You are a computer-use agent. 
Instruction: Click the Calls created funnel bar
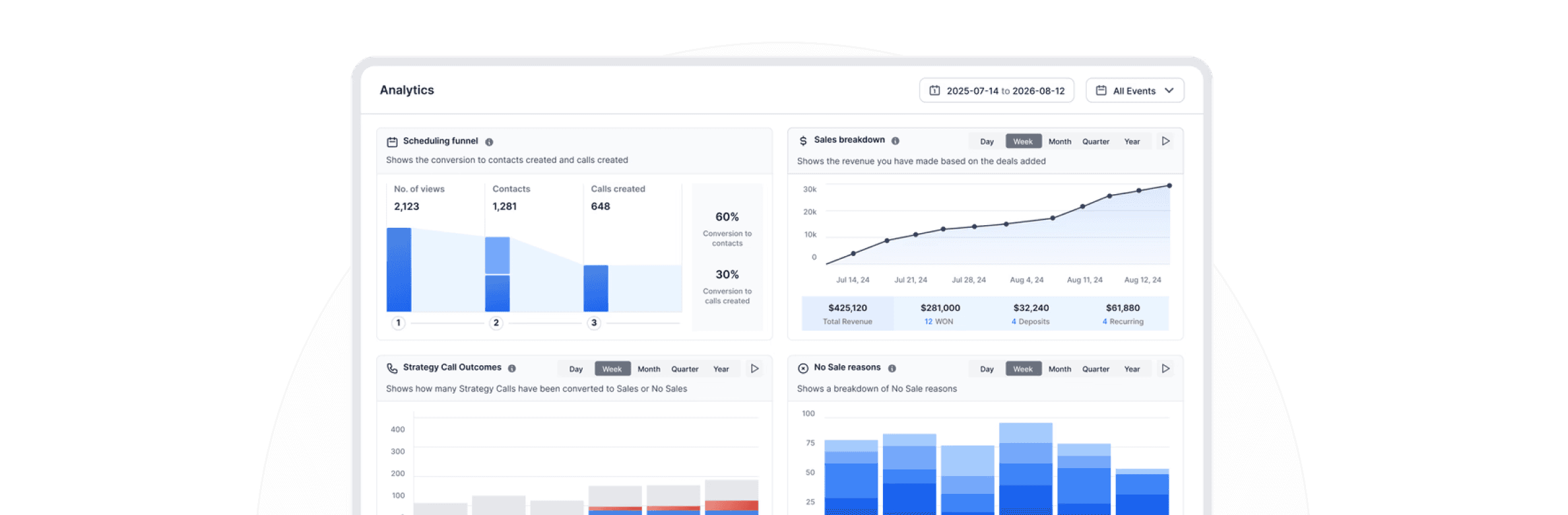coord(596,289)
